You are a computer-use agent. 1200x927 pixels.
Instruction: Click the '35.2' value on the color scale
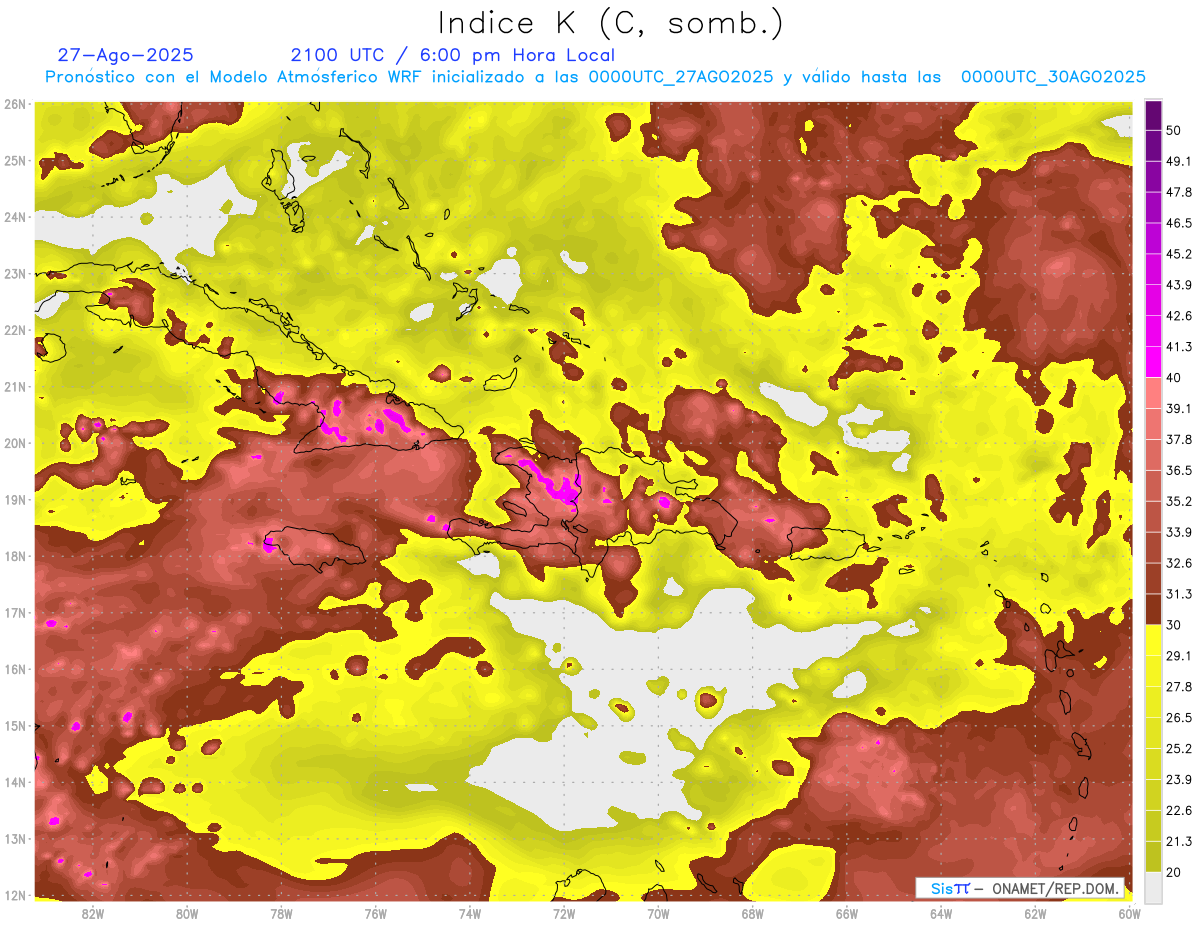point(1179,501)
